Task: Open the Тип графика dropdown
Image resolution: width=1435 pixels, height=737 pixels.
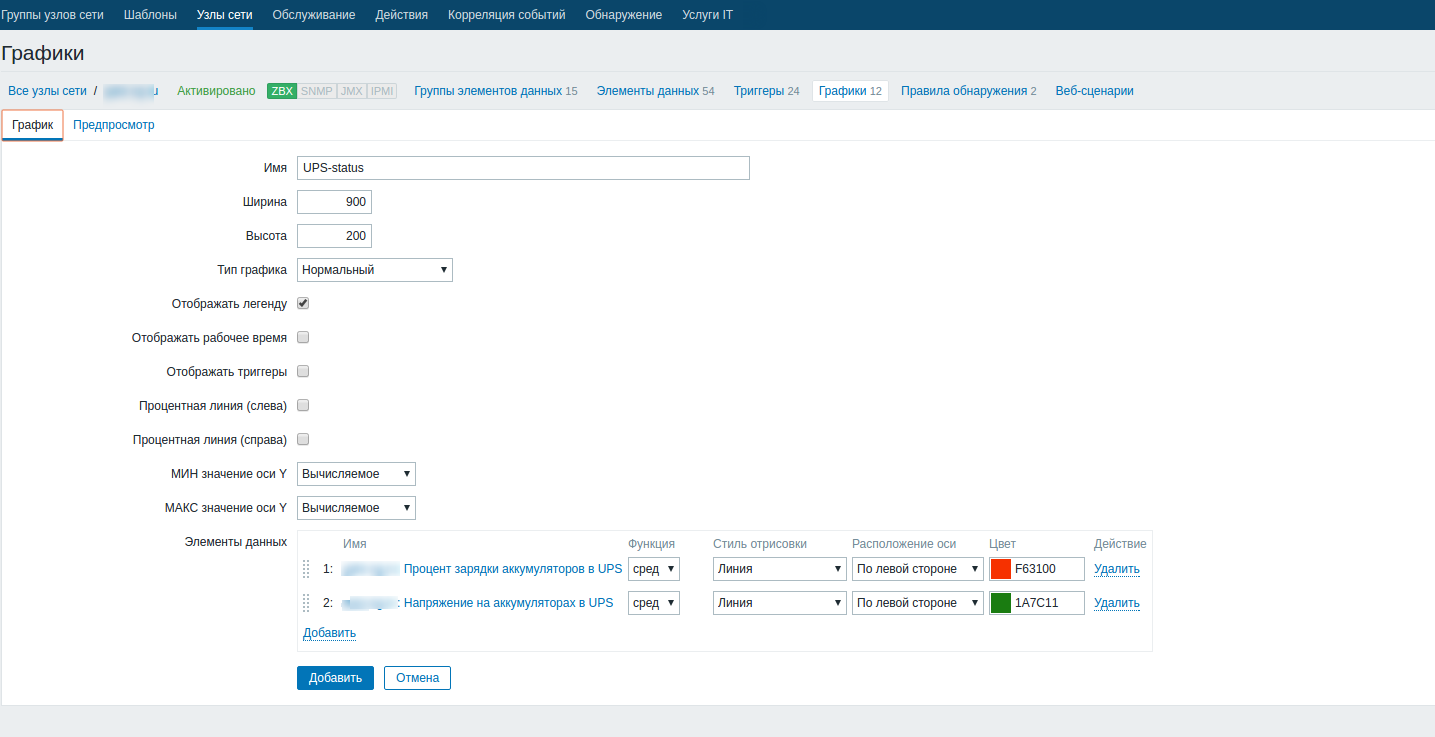Action: (x=374, y=269)
